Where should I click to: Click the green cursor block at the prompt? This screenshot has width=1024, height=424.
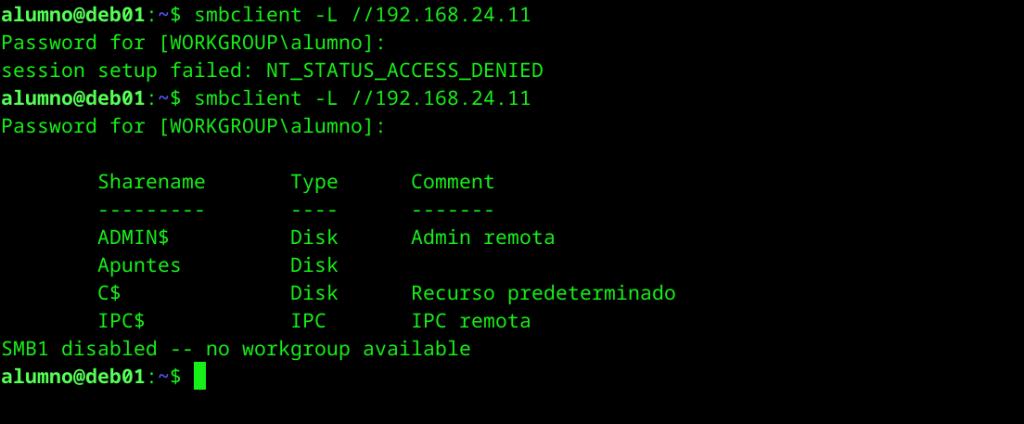click(200, 377)
